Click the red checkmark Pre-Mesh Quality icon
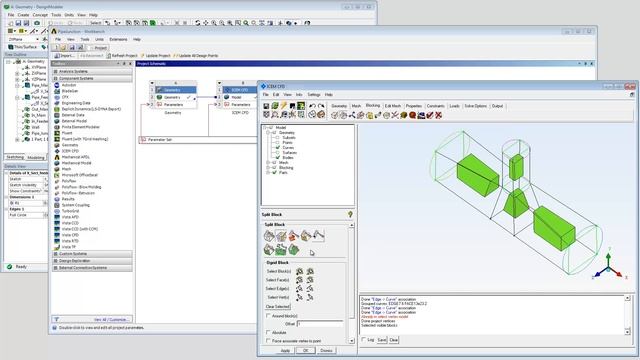Viewport: 640px width, 360px height. pos(430,116)
